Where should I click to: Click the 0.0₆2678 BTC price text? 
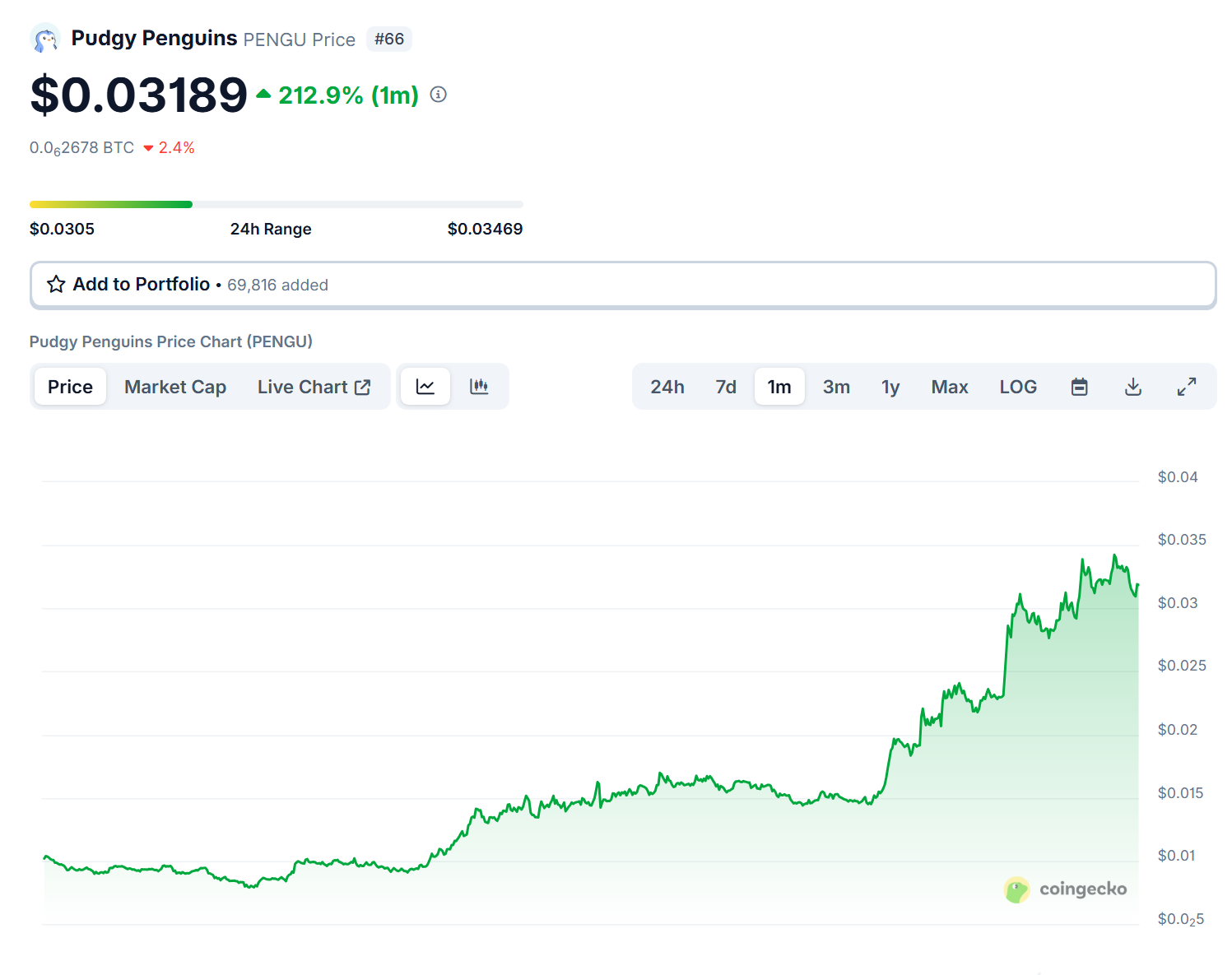click(x=81, y=148)
